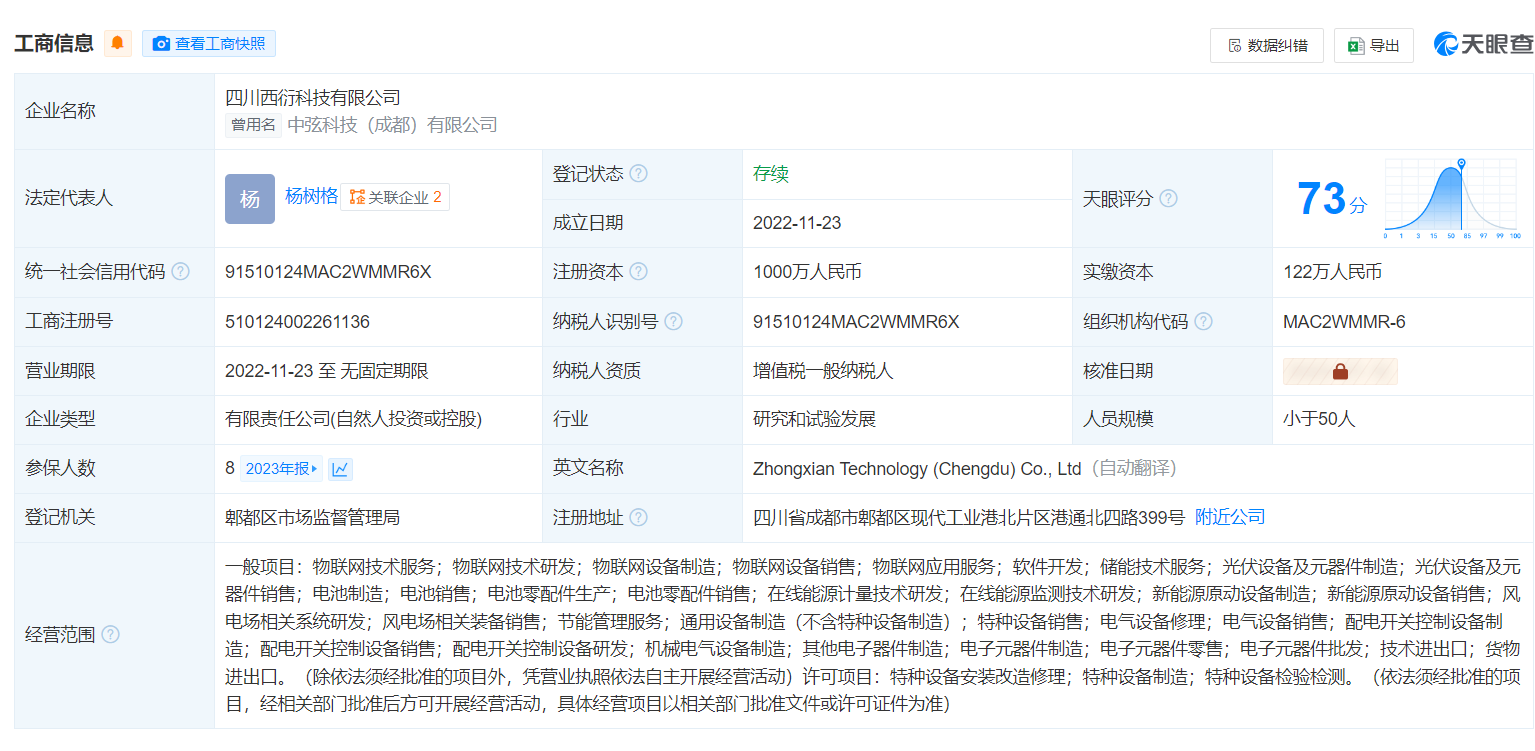Click the 工商信息 section heading
1535x751 pixels.
[x=54, y=43]
